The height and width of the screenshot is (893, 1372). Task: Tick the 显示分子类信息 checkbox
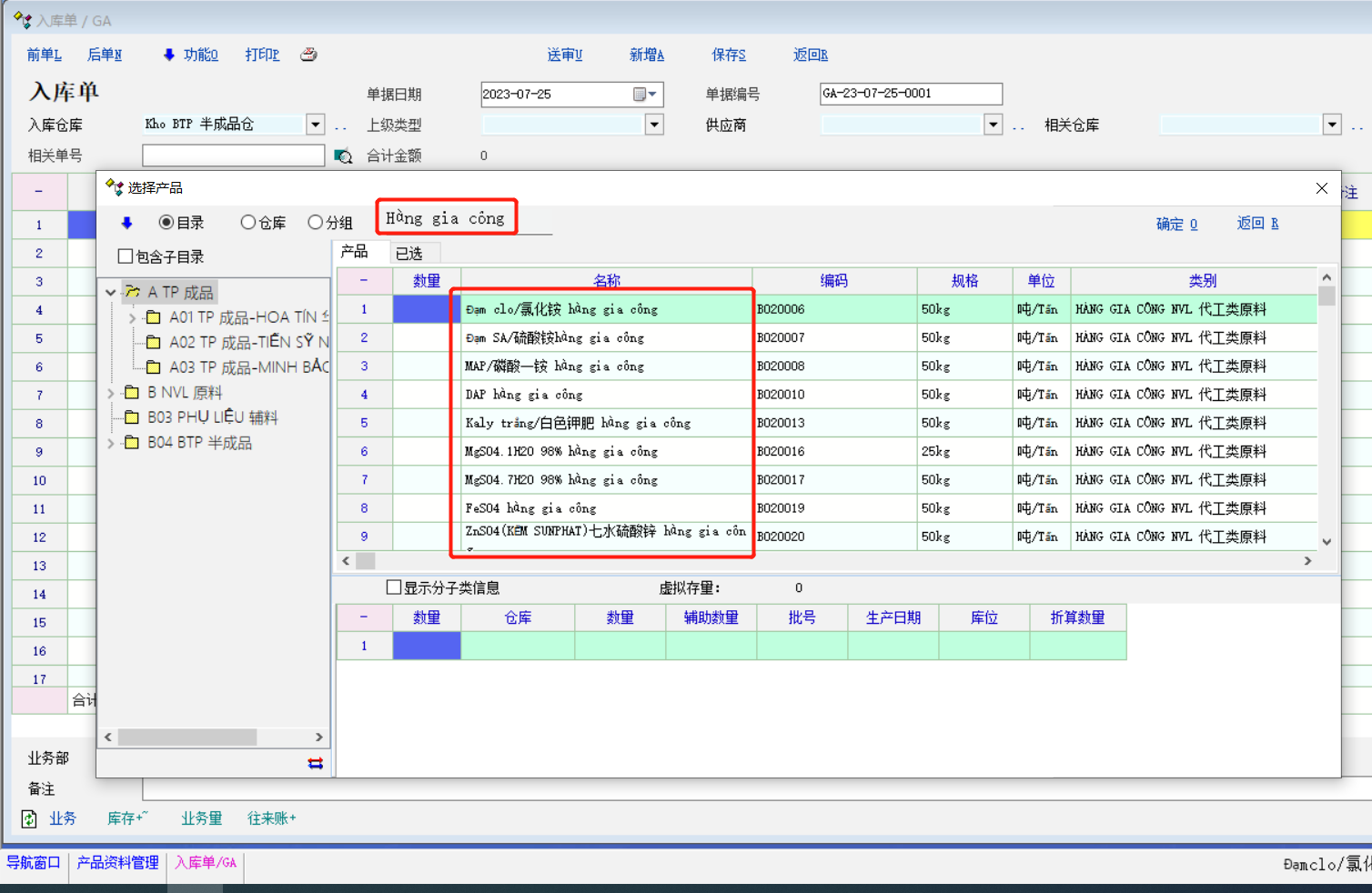pos(394,587)
